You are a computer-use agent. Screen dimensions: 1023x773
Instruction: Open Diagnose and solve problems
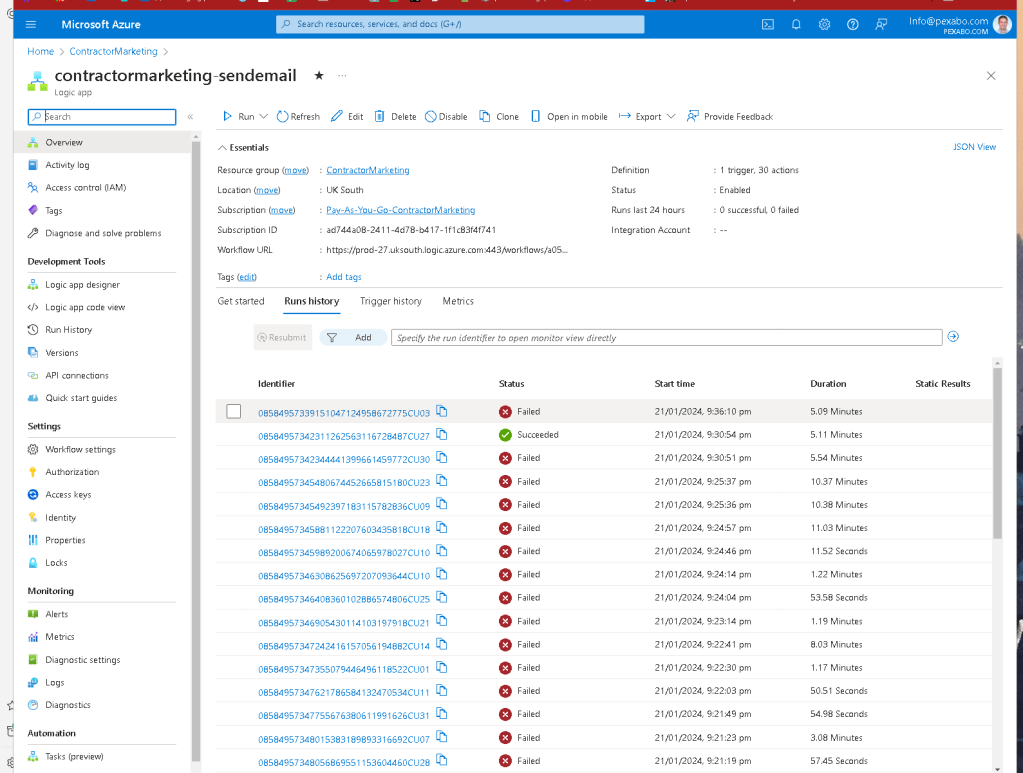click(x=102, y=234)
